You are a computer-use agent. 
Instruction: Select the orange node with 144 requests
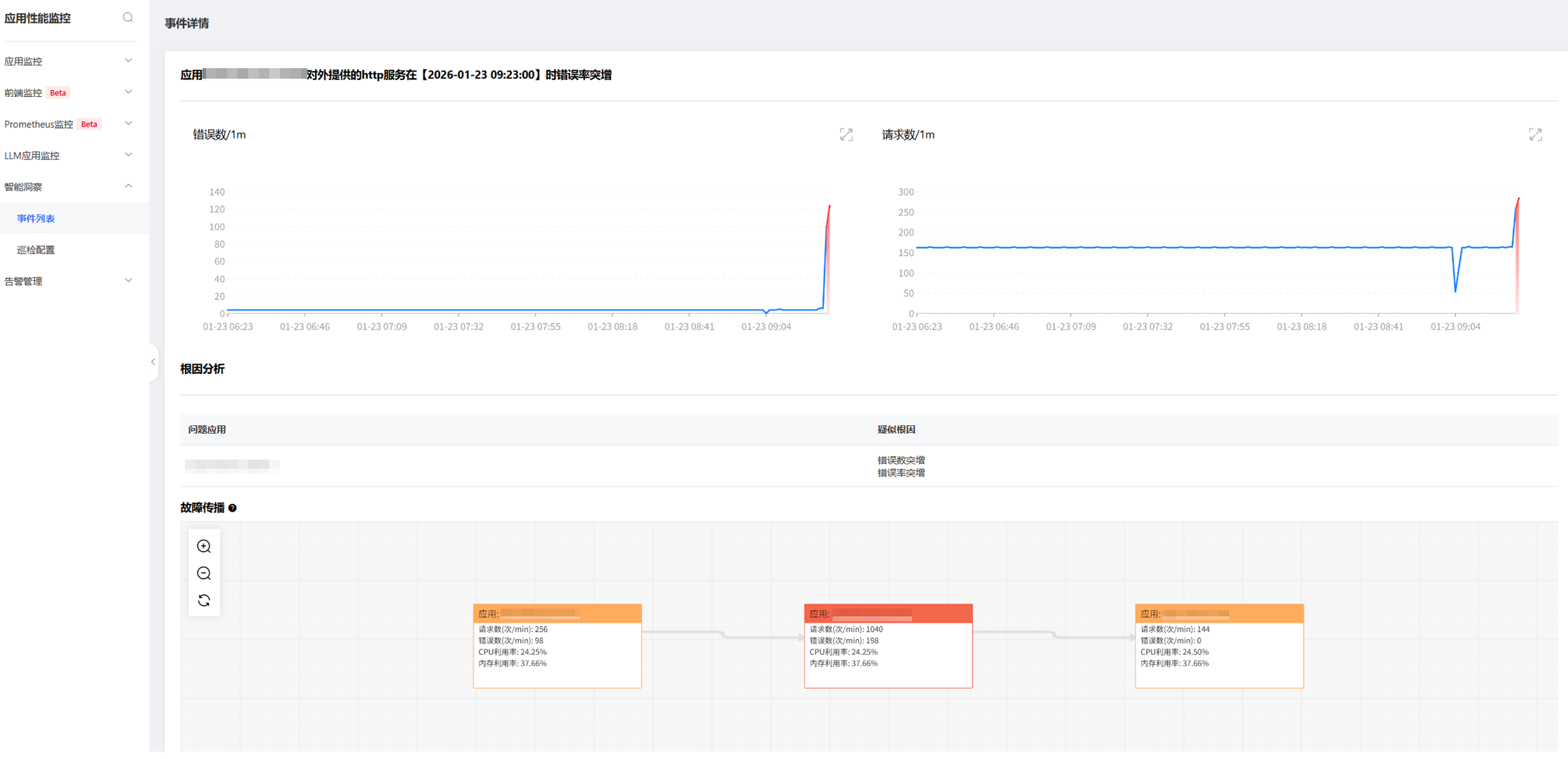coord(1219,645)
